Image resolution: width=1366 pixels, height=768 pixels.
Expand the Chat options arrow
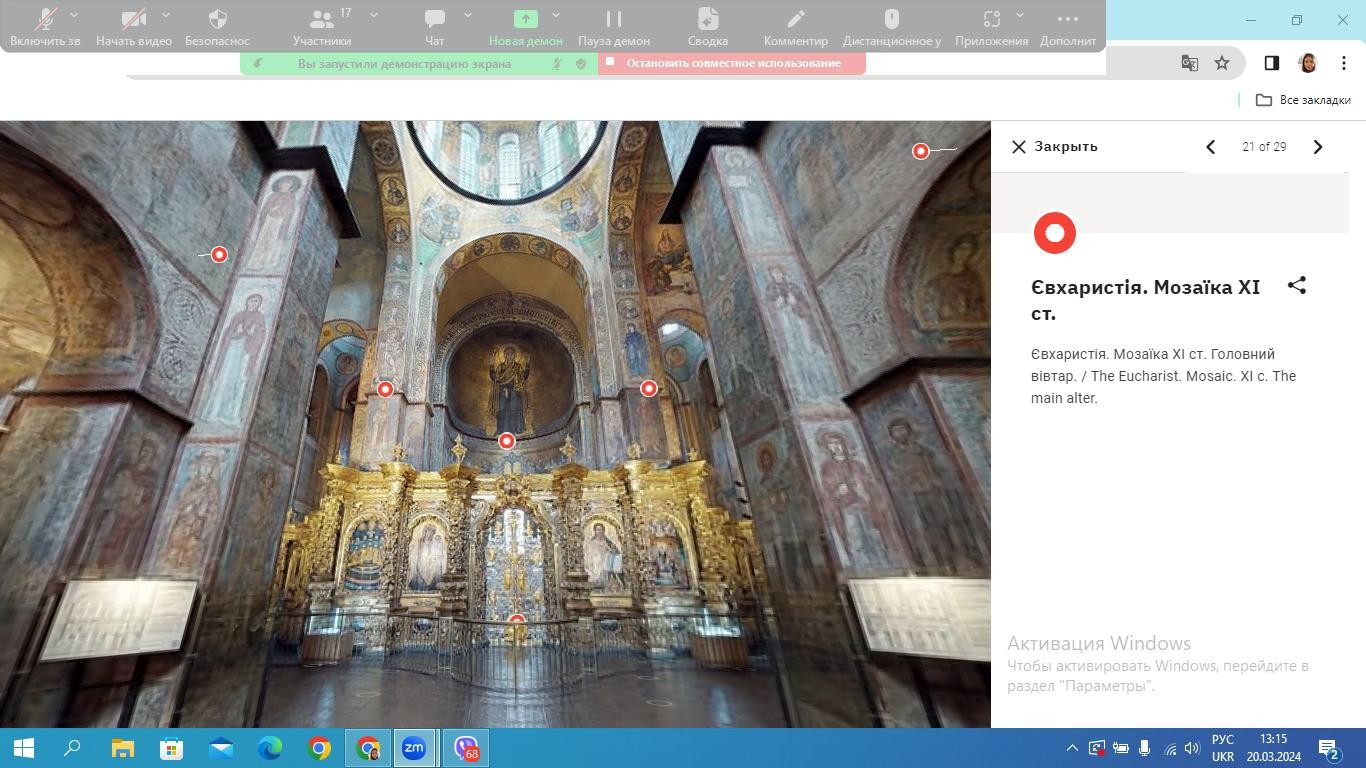(x=467, y=15)
